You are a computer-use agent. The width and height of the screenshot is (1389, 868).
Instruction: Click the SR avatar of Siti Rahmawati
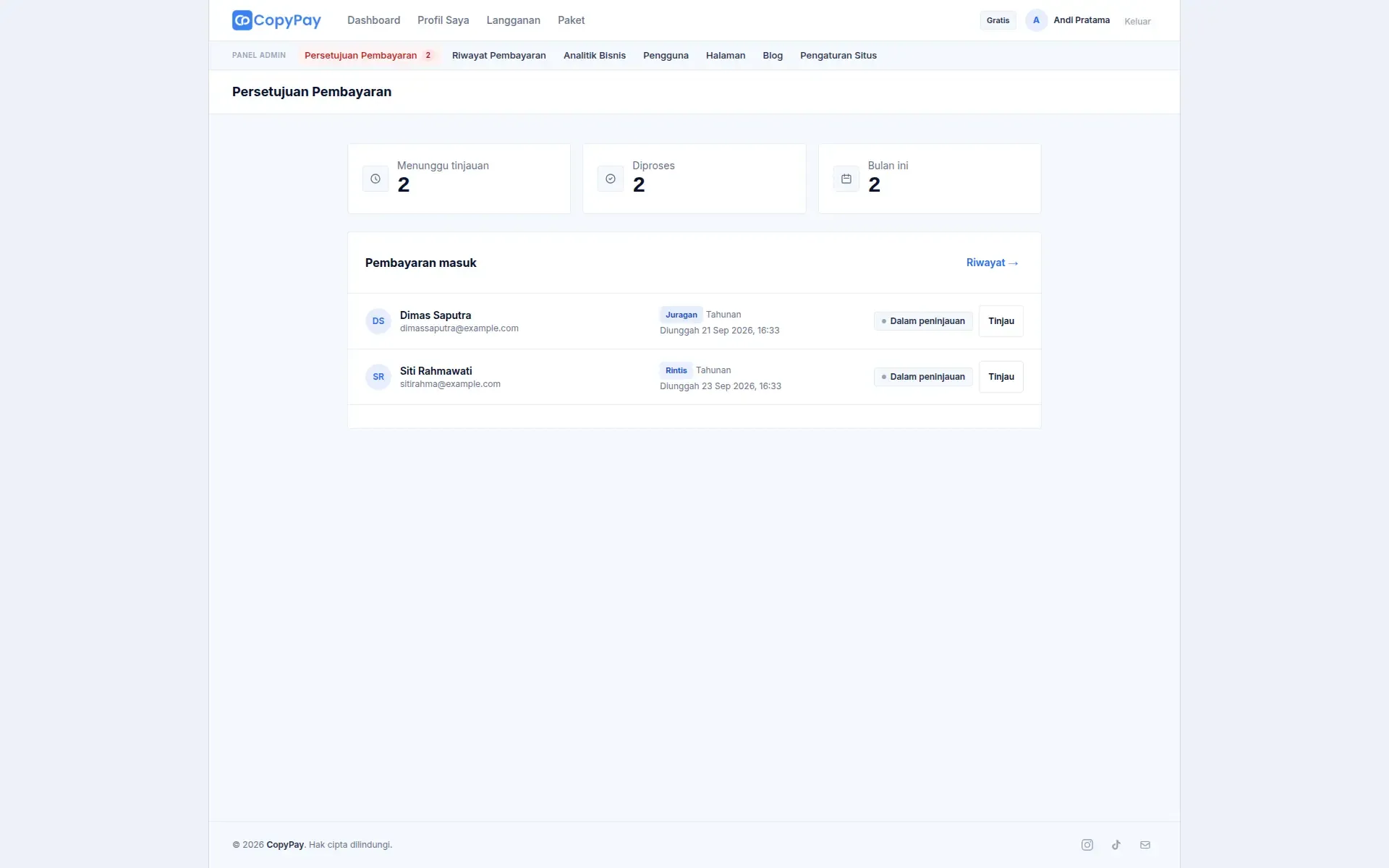(378, 377)
